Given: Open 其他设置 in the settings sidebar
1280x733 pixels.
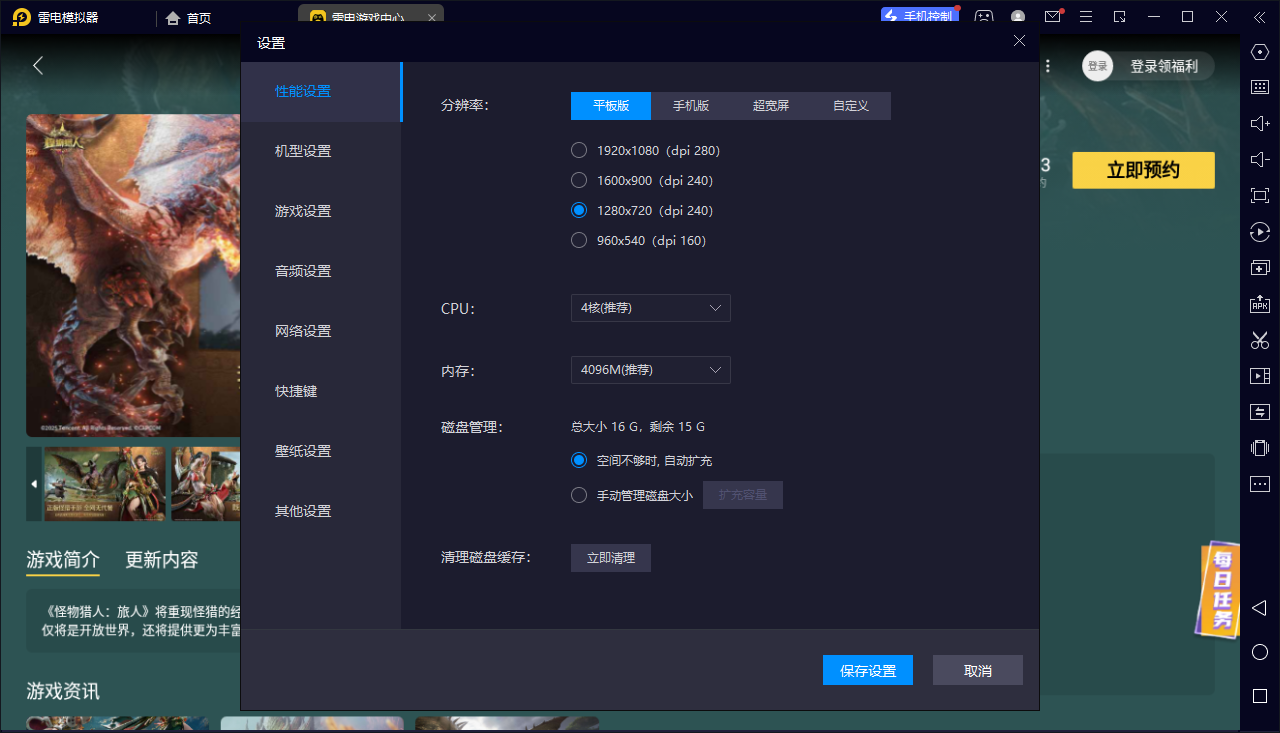Looking at the screenshot, I should coord(321,511).
